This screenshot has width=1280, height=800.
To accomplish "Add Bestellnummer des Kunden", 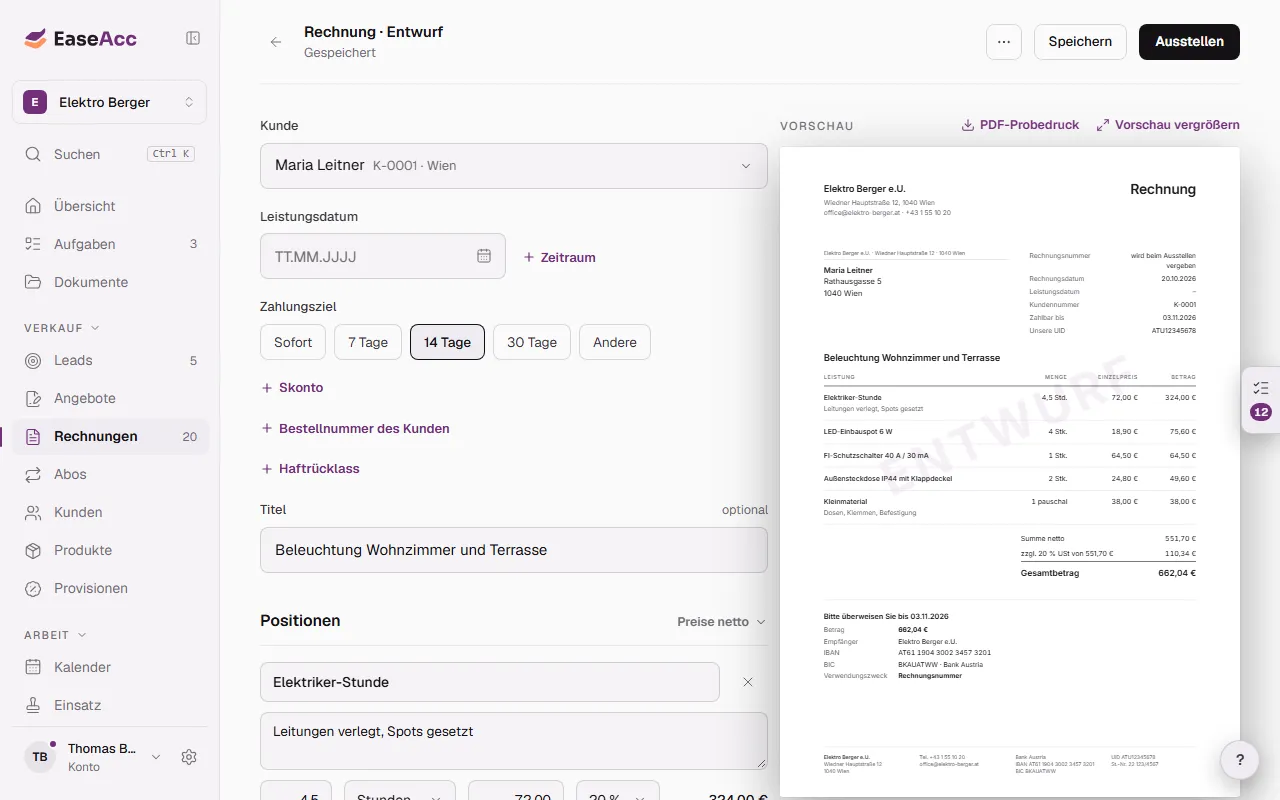I will pos(355,428).
